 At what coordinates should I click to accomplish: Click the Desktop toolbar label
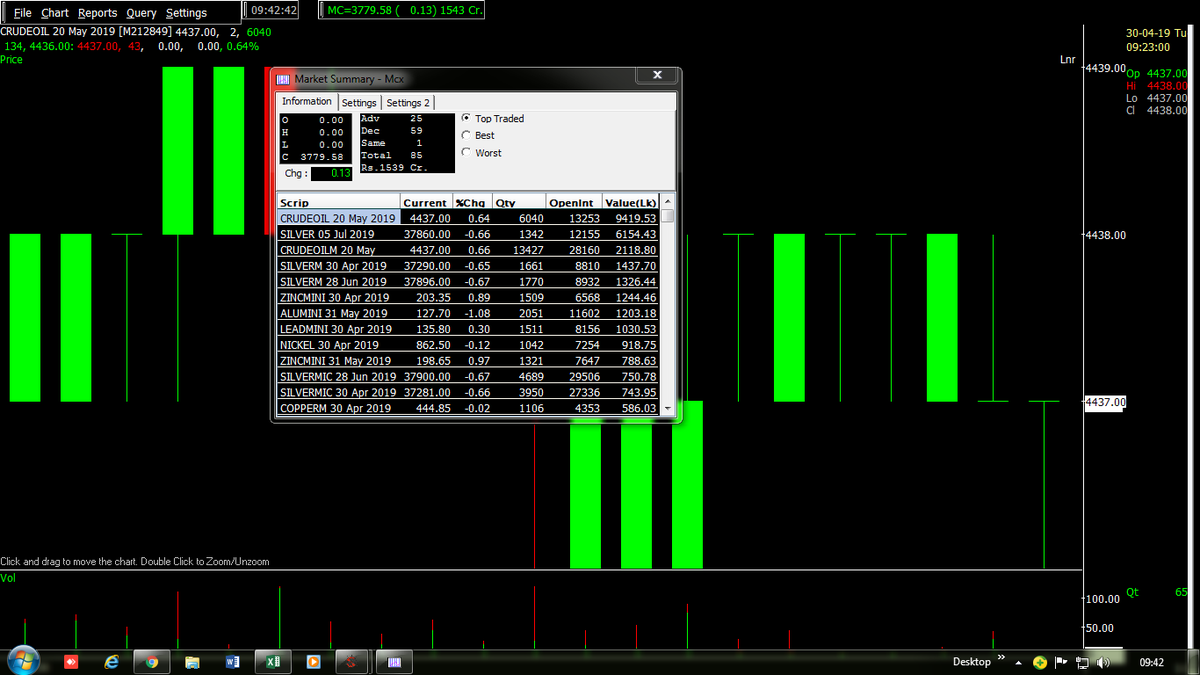coord(972,662)
